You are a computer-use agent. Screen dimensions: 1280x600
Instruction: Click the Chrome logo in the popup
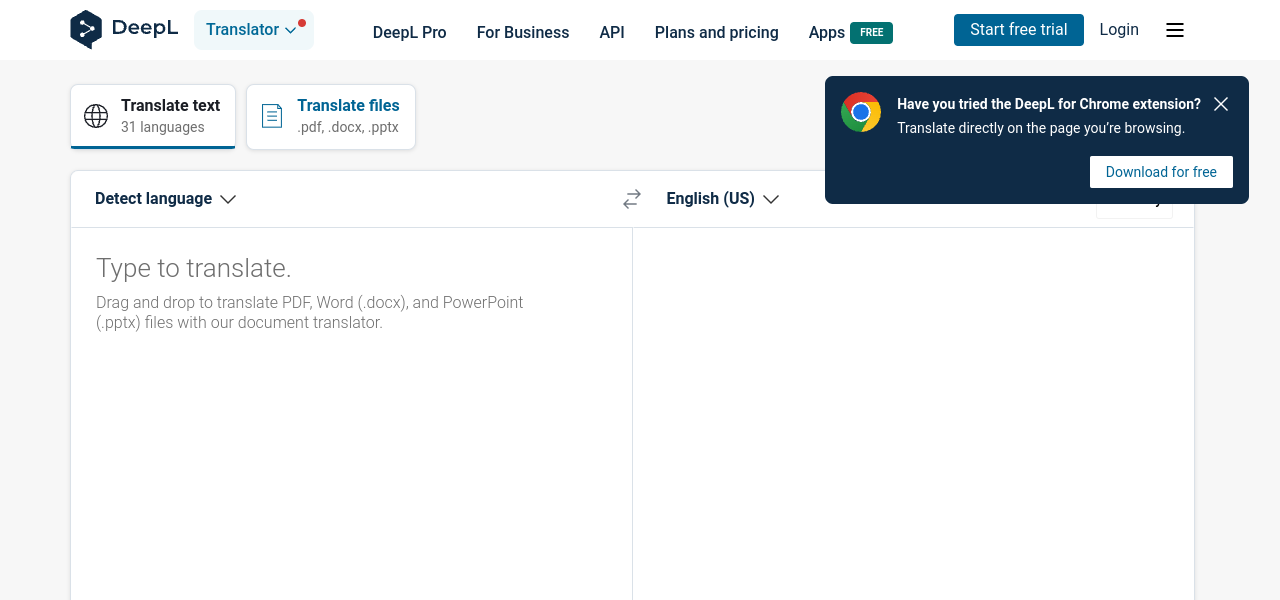click(860, 112)
